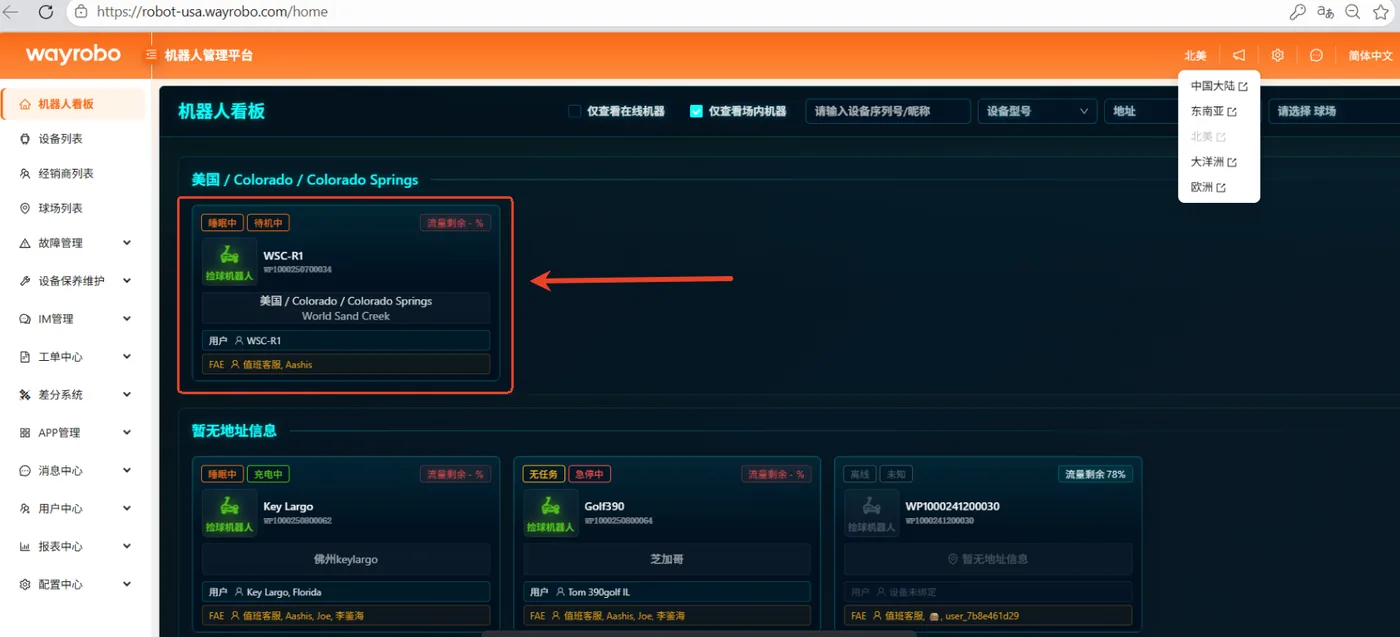1400x637 pixels.
Task: Click 流量剩余 78% tag
Action: pos(1095,474)
